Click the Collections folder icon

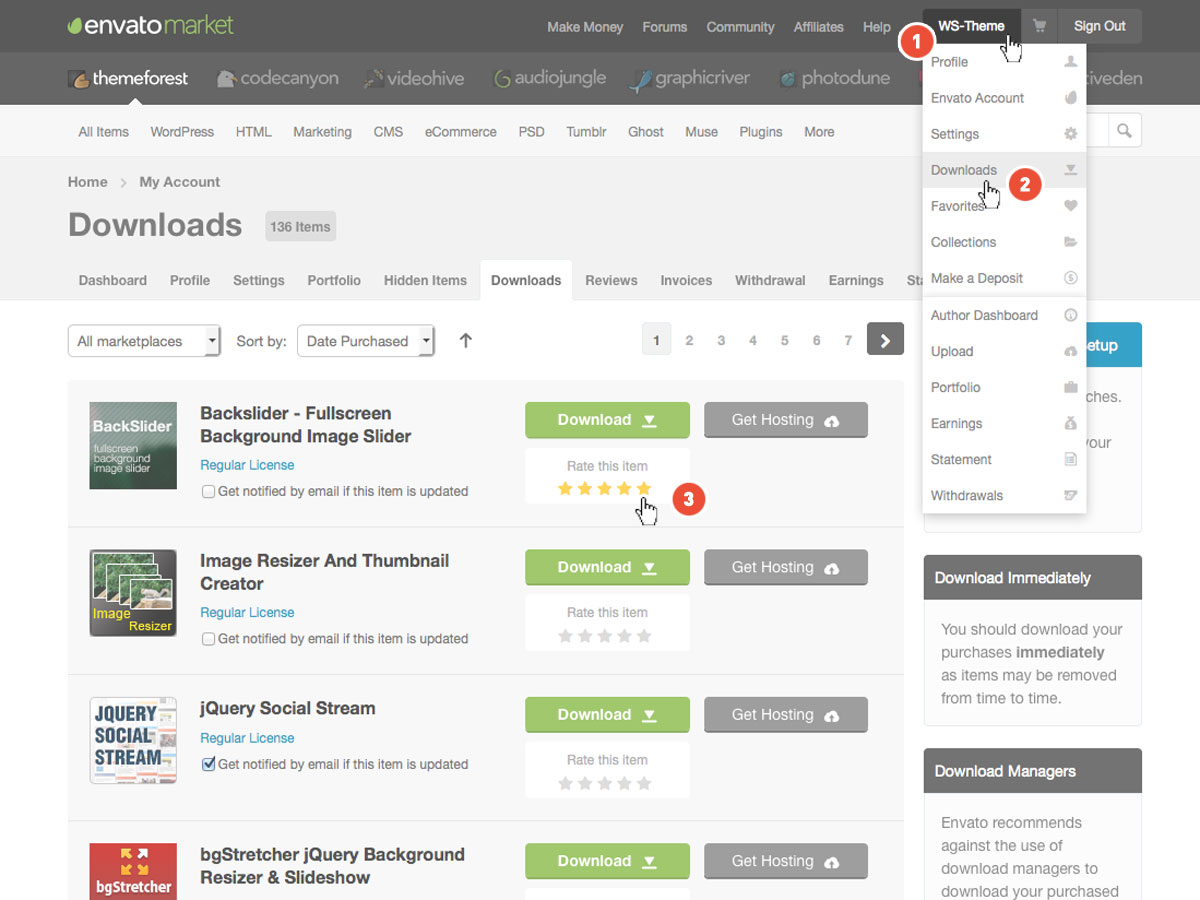click(1070, 242)
